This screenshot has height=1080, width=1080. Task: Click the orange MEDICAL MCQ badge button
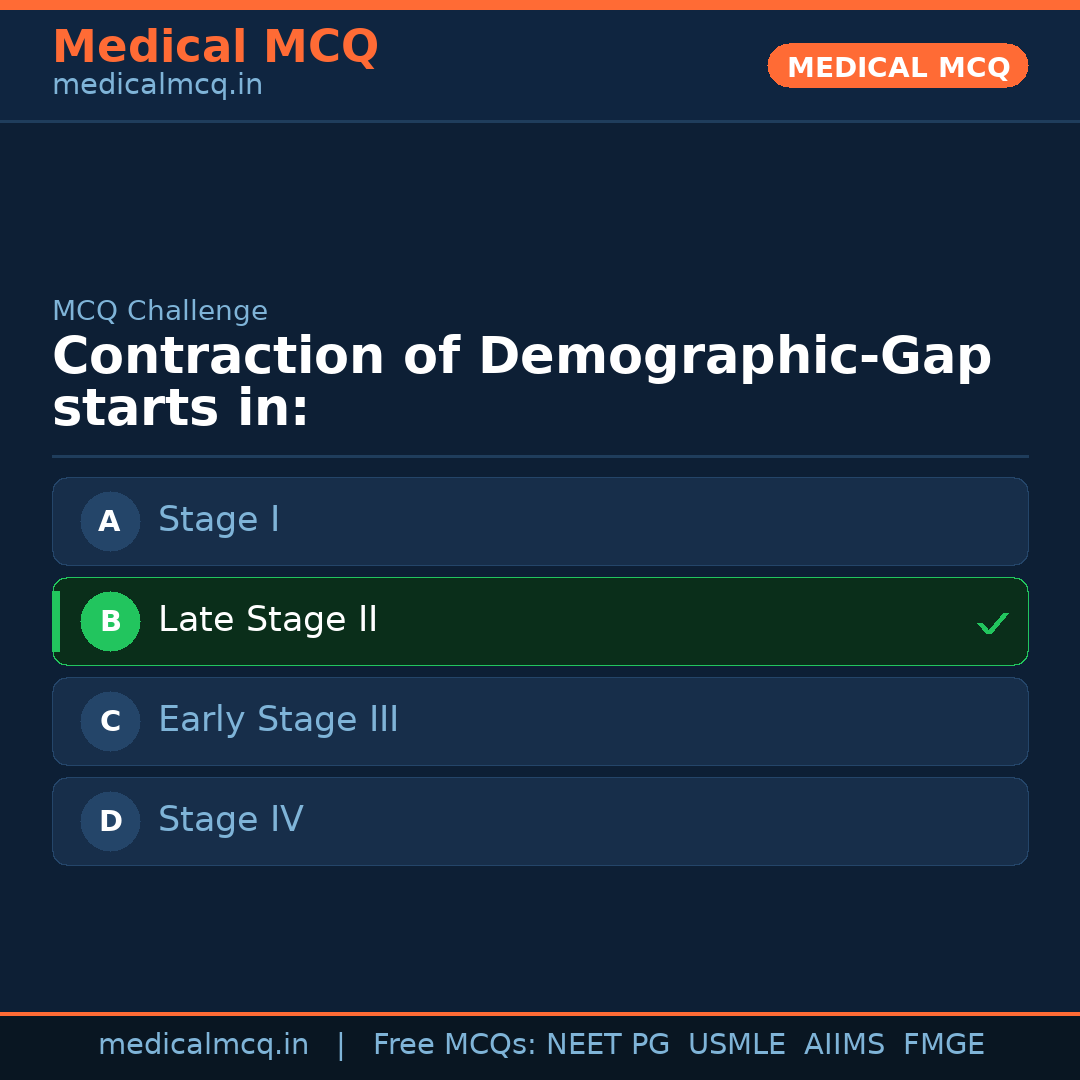click(x=897, y=66)
